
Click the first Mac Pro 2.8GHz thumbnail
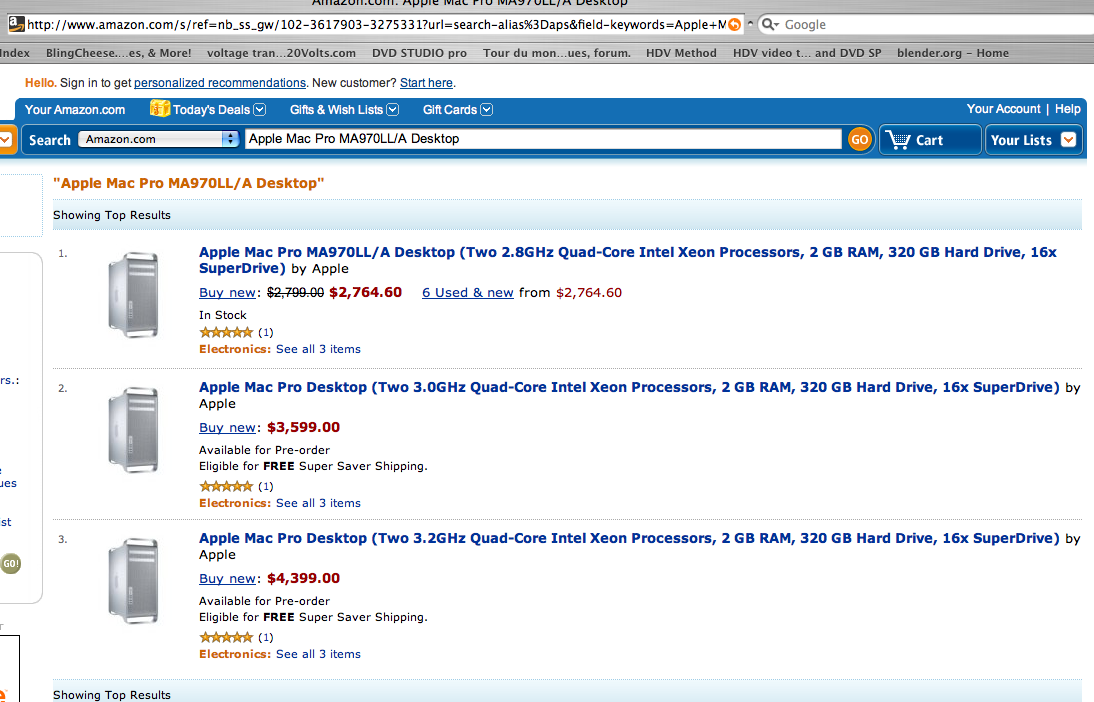tap(133, 294)
